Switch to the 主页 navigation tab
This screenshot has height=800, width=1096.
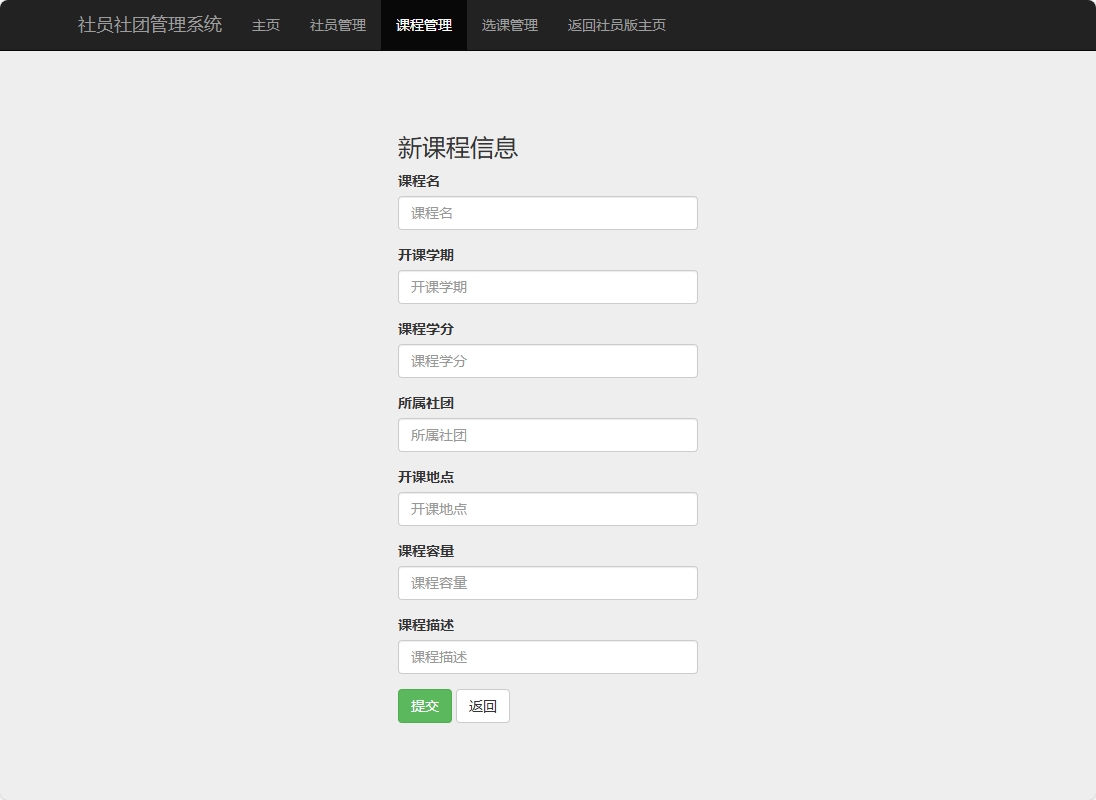click(x=265, y=25)
